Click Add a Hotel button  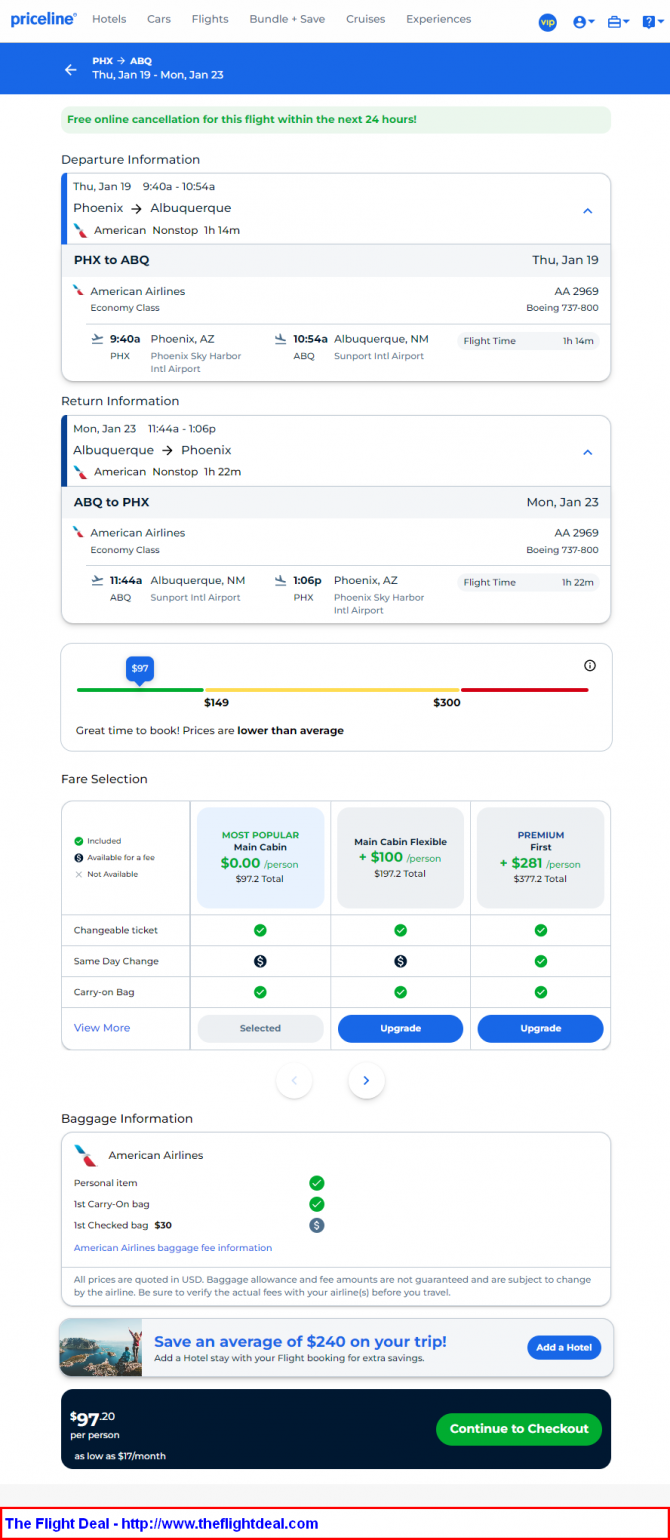pos(564,1347)
